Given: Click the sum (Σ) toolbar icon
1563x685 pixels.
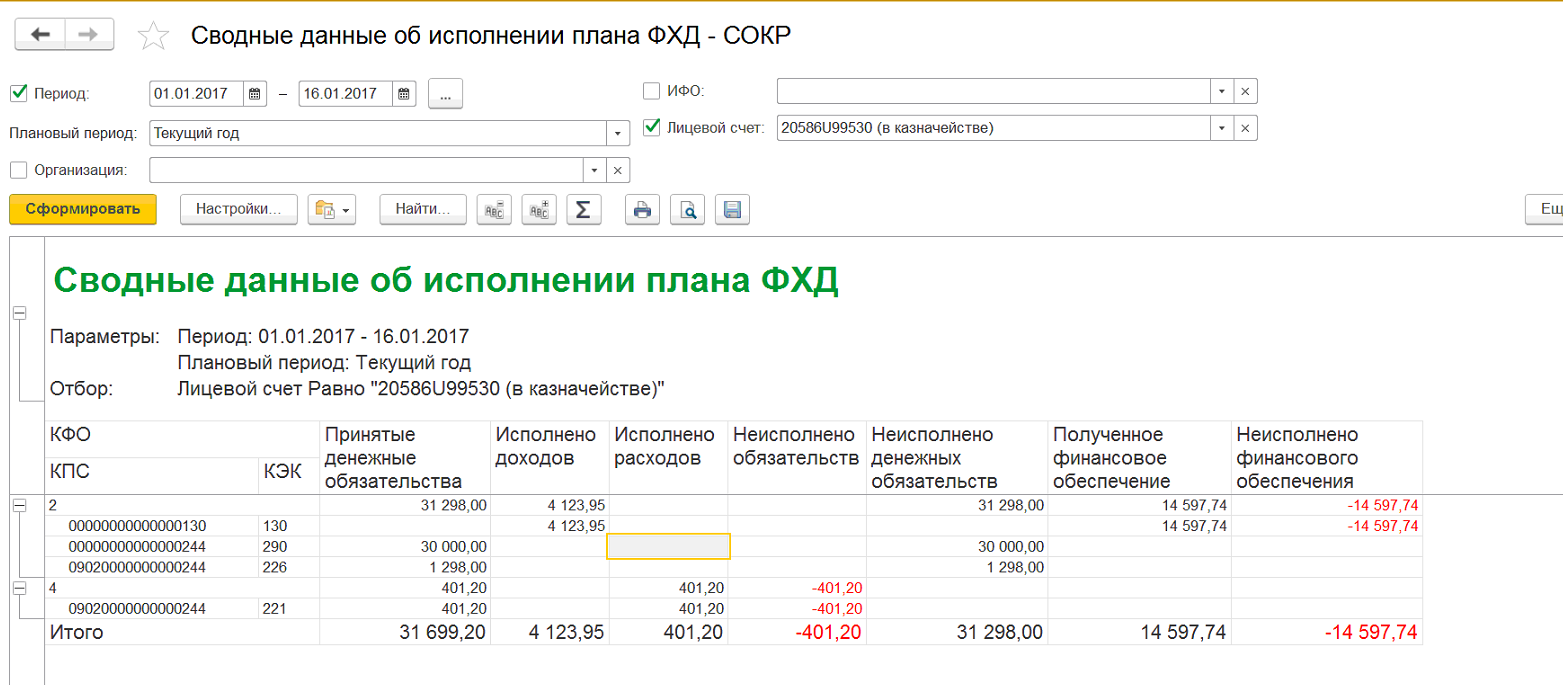Looking at the screenshot, I should point(583,209).
